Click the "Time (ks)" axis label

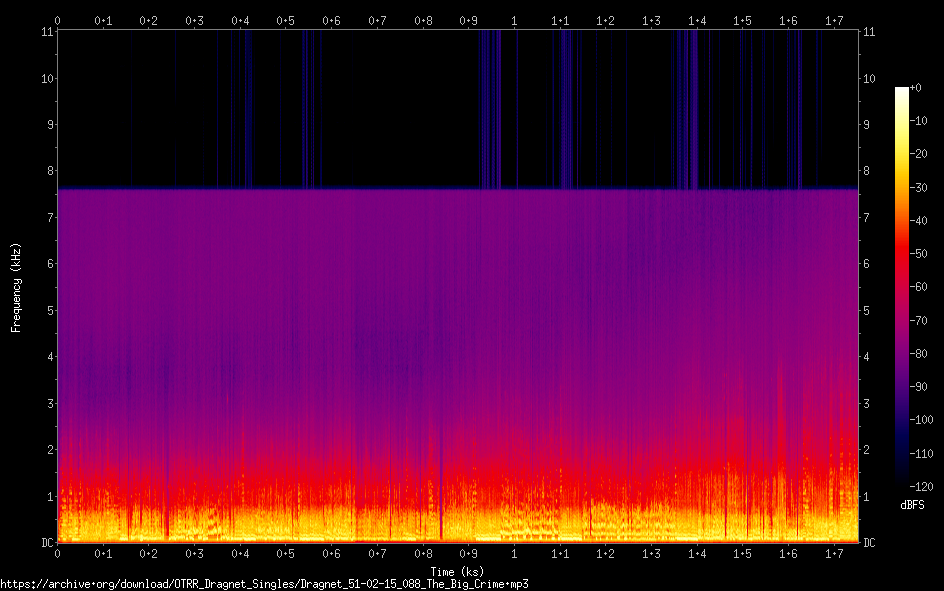coord(457,572)
